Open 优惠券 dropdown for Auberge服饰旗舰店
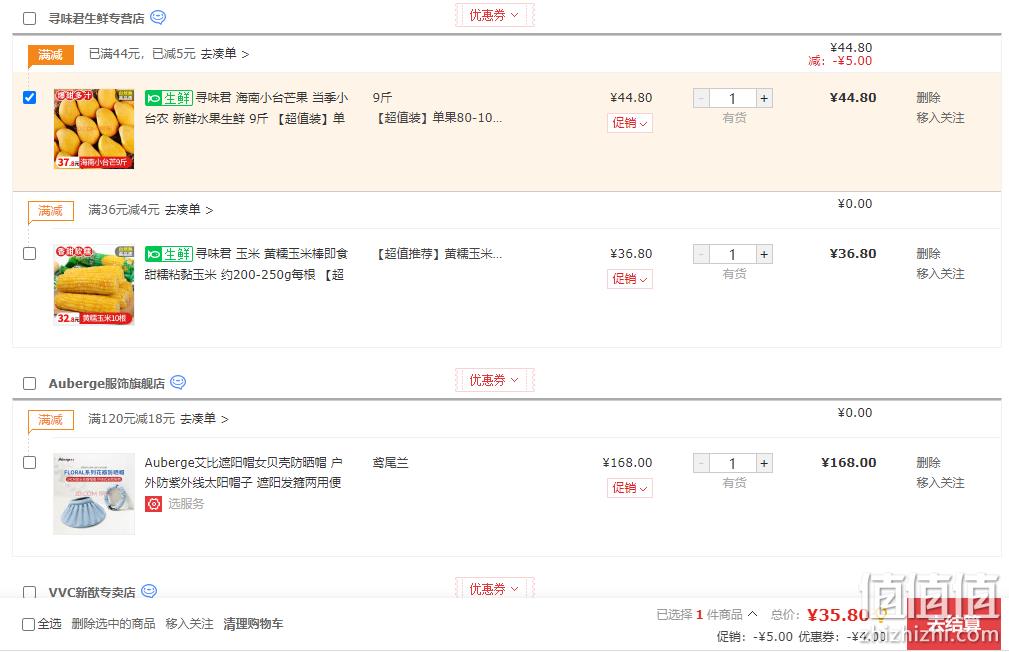Screen dimensions: 1009x652 coord(494,380)
